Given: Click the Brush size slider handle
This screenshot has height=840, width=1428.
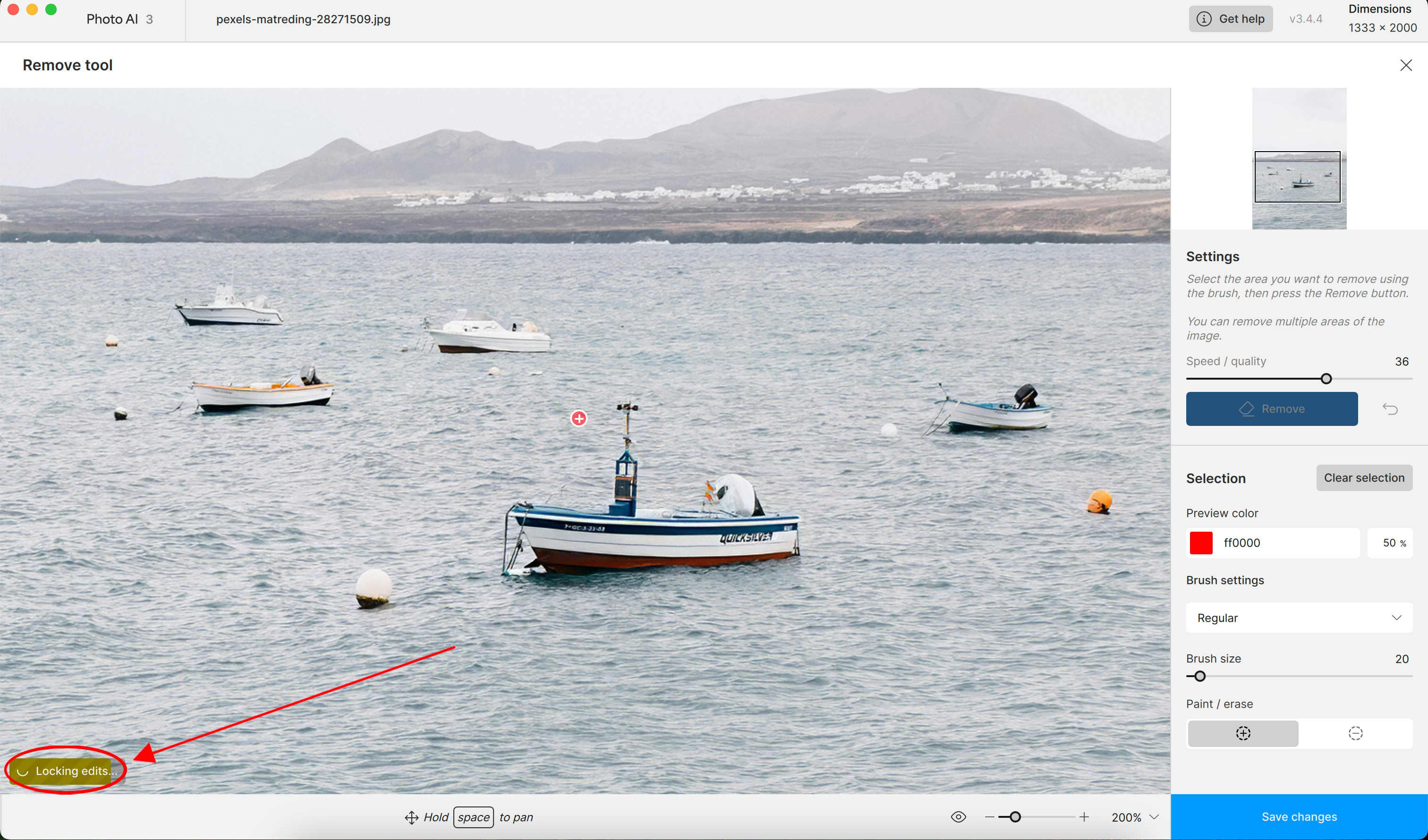Looking at the screenshot, I should click(x=1199, y=676).
